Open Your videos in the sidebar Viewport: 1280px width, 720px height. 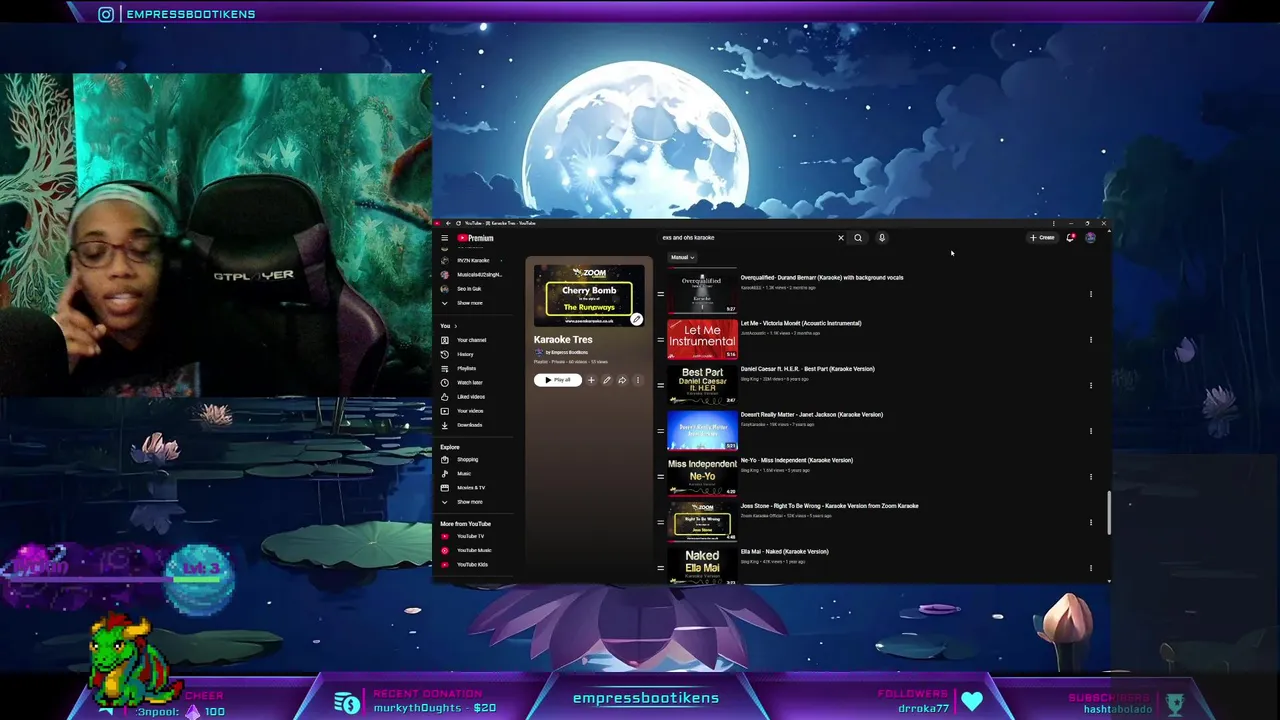tap(472, 411)
